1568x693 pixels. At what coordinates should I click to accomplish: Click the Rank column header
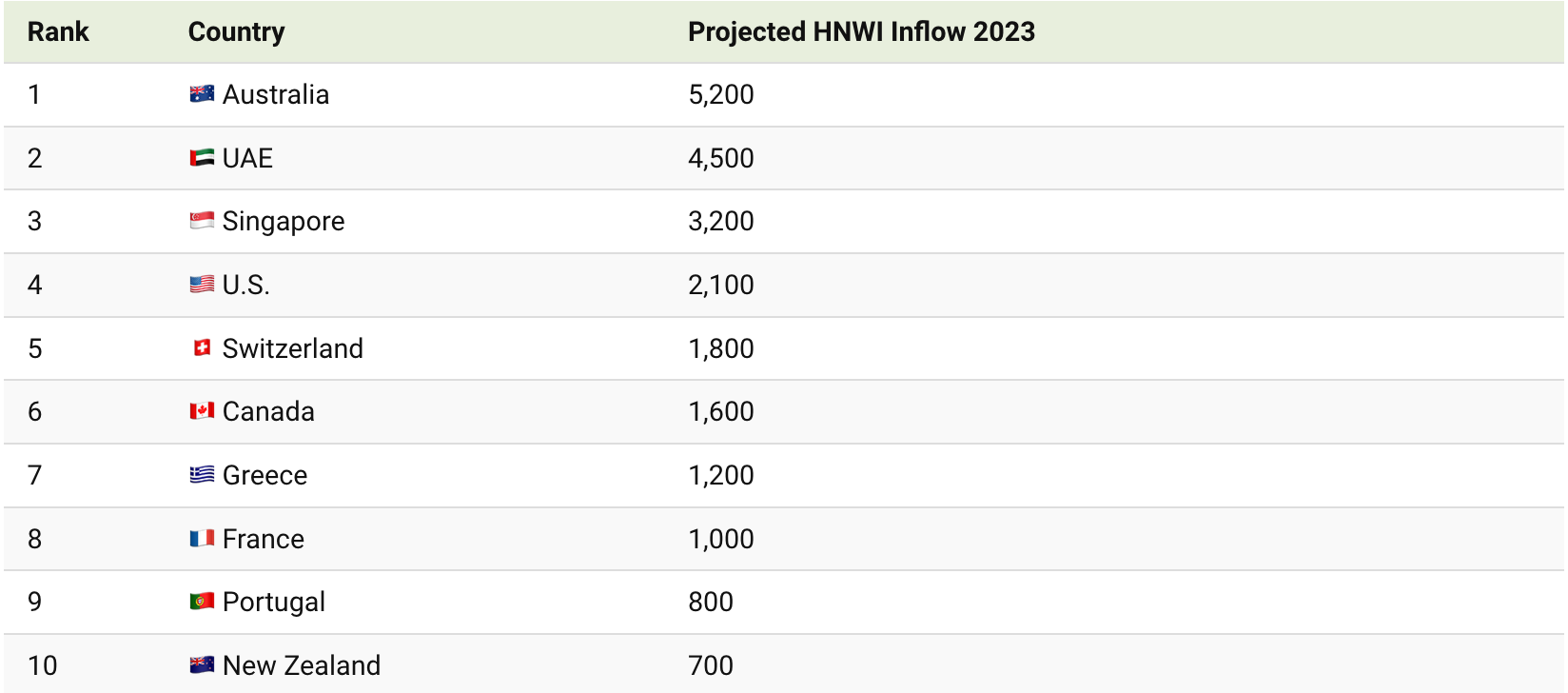(58, 31)
